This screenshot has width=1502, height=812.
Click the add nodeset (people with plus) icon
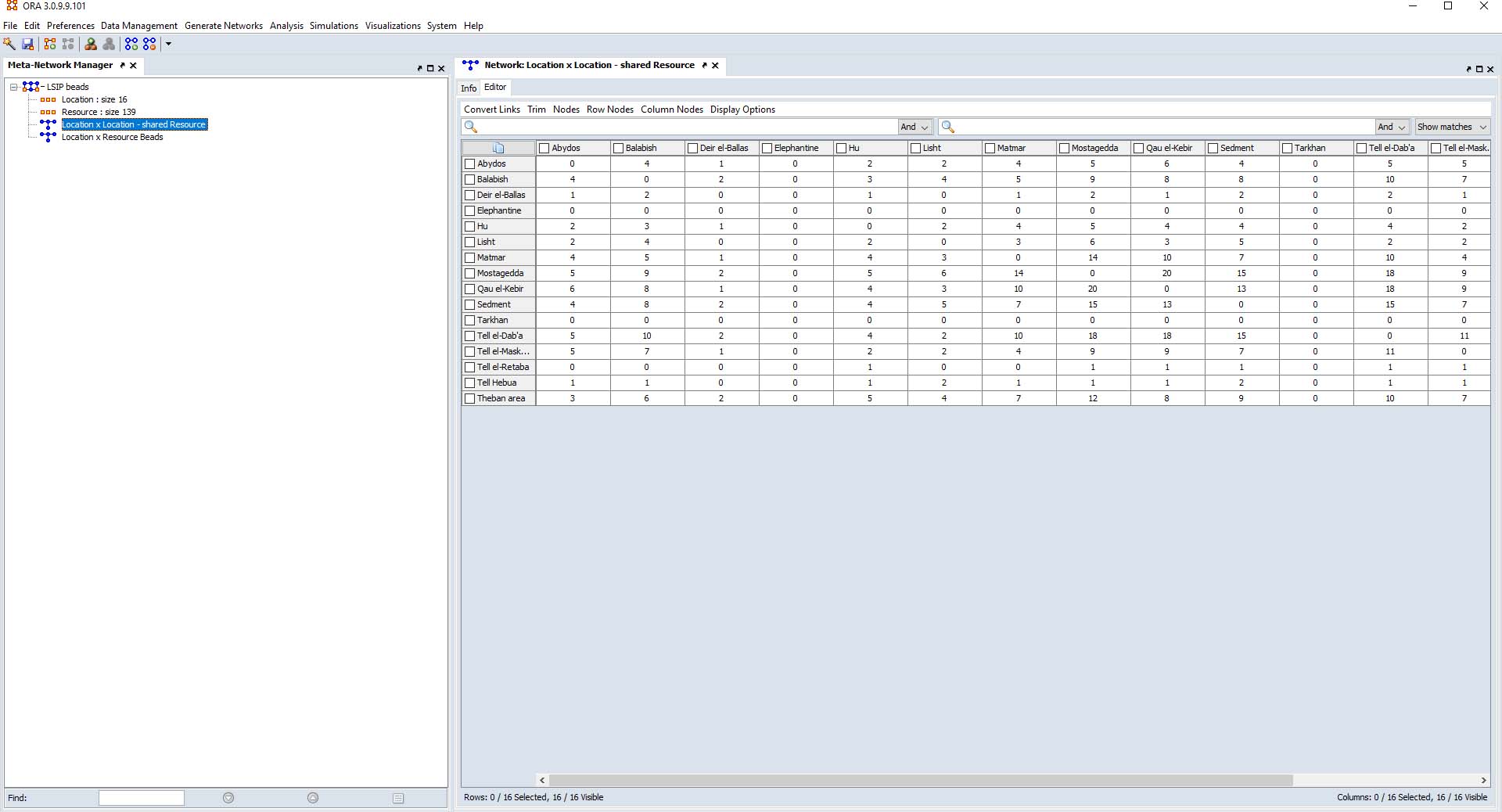tap(91, 44)
